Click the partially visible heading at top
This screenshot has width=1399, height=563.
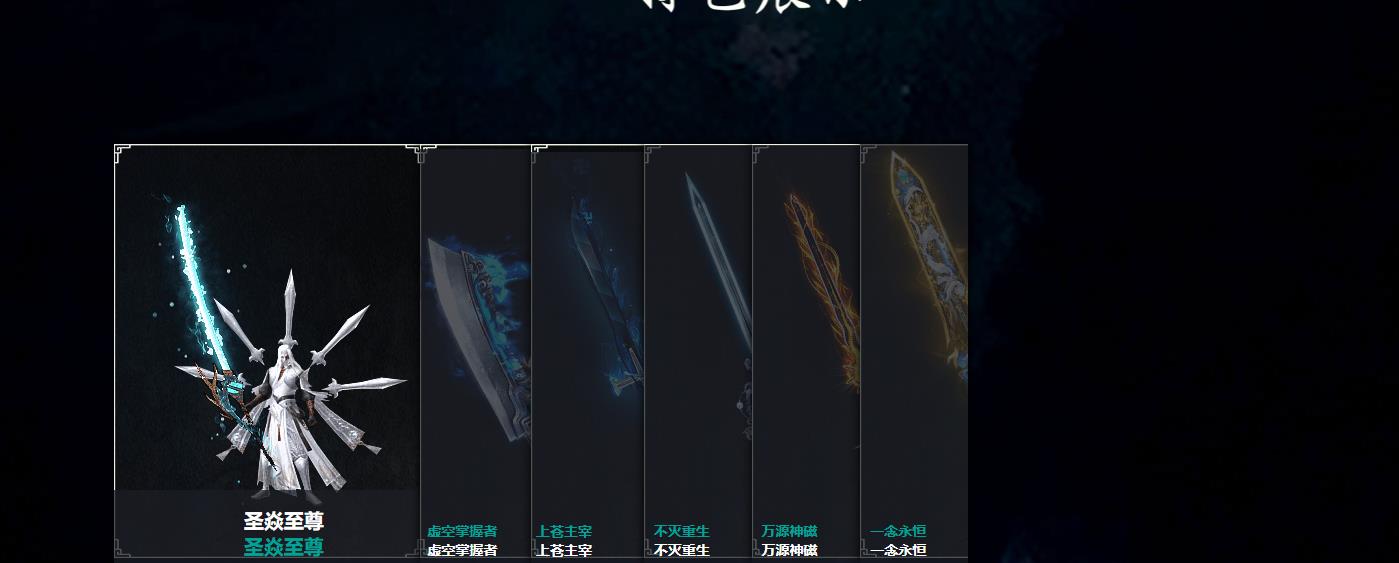[752, 5]
